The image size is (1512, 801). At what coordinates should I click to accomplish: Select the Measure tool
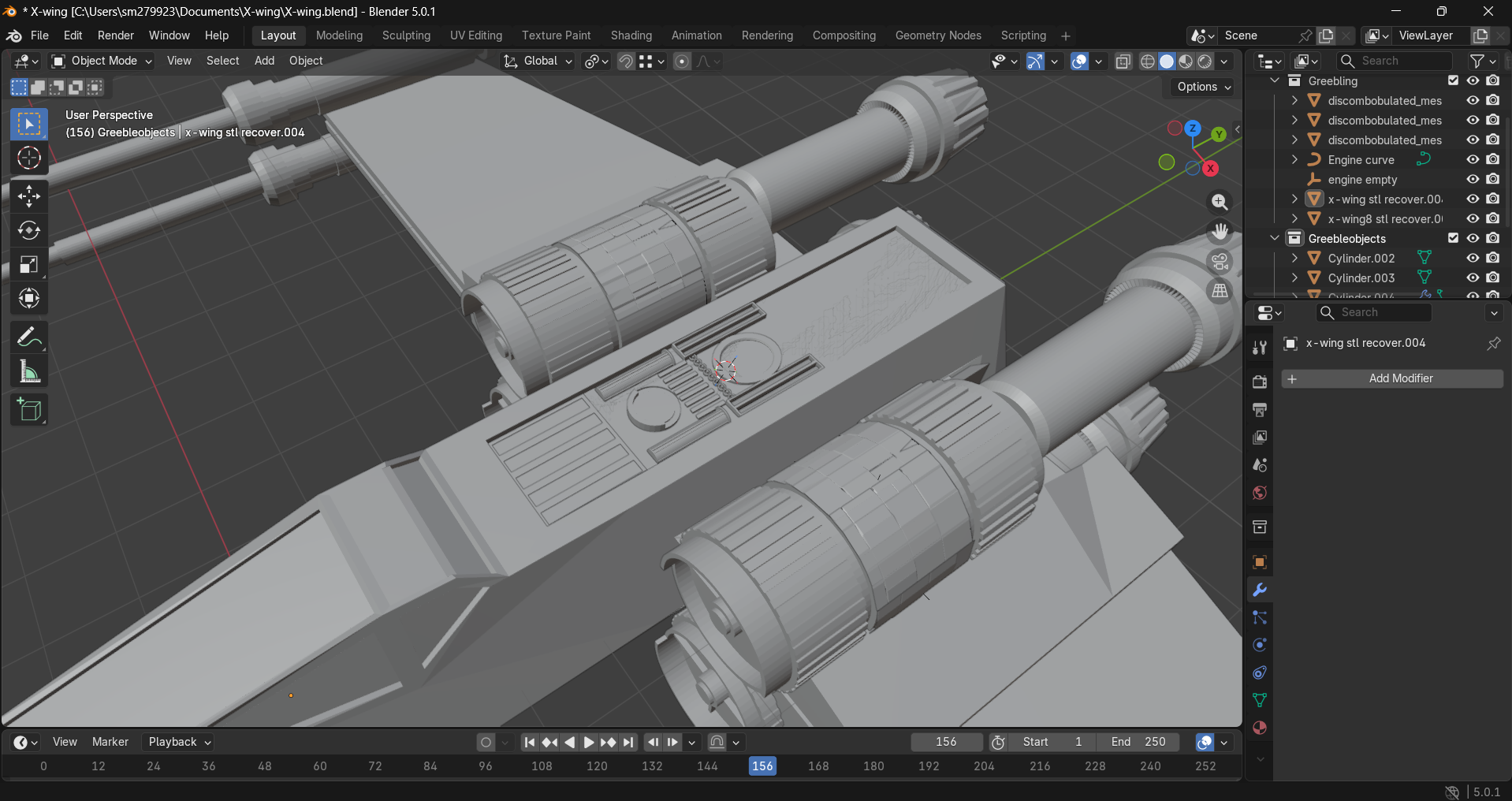click(x=29, y=371)
